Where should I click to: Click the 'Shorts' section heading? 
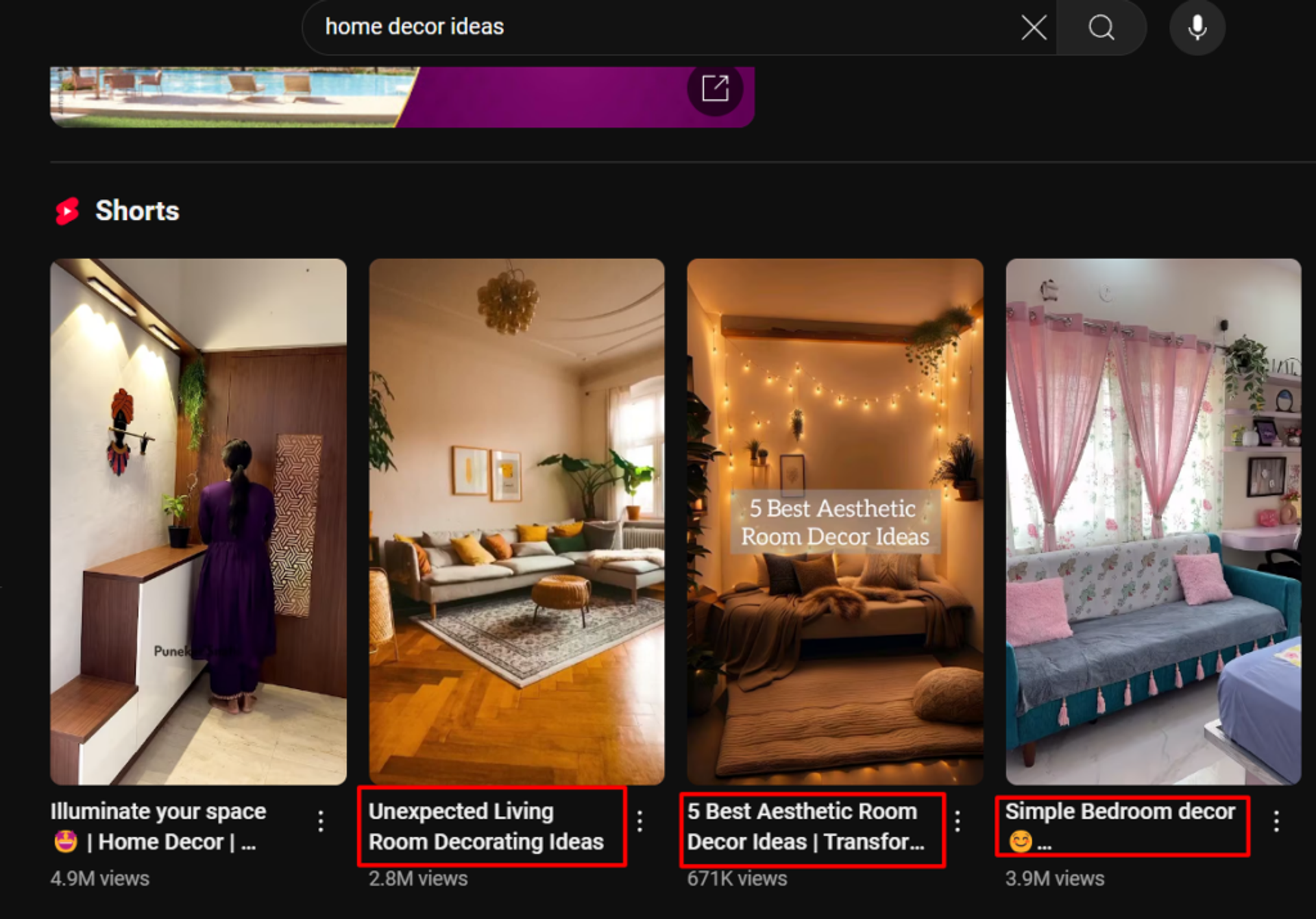click(137, 211)
